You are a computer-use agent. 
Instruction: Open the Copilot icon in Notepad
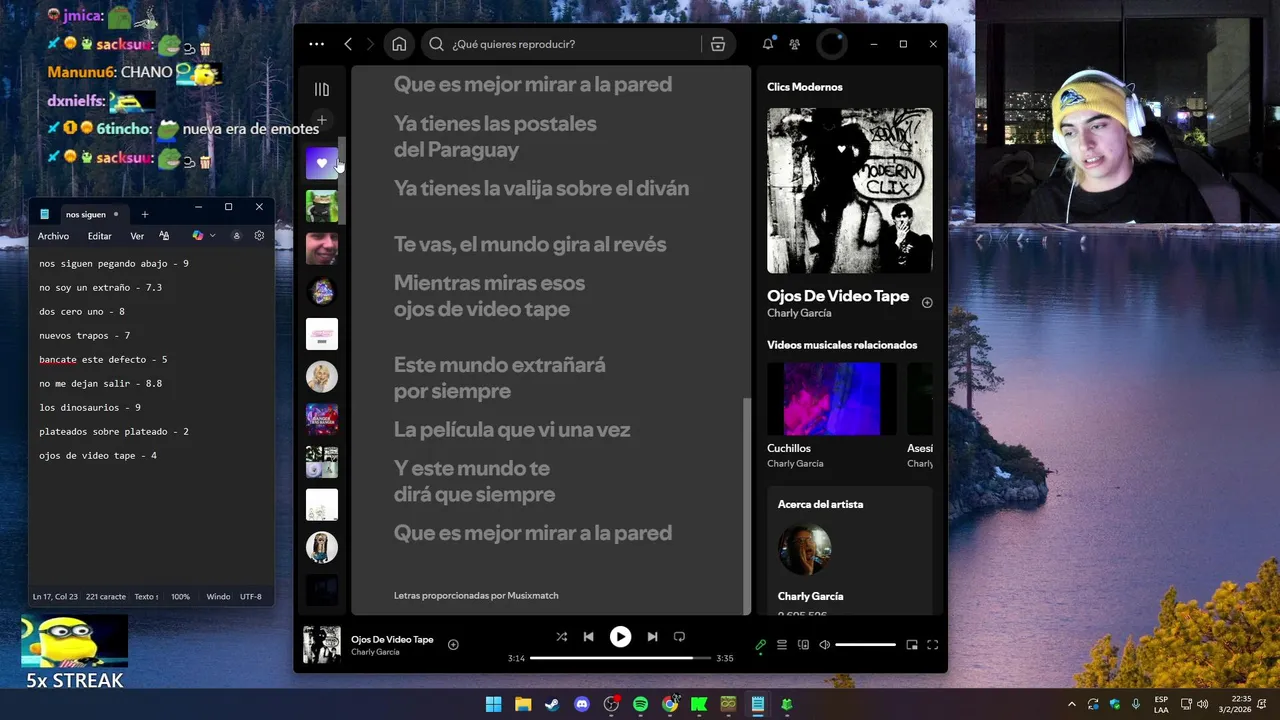[x=198, y=236]
